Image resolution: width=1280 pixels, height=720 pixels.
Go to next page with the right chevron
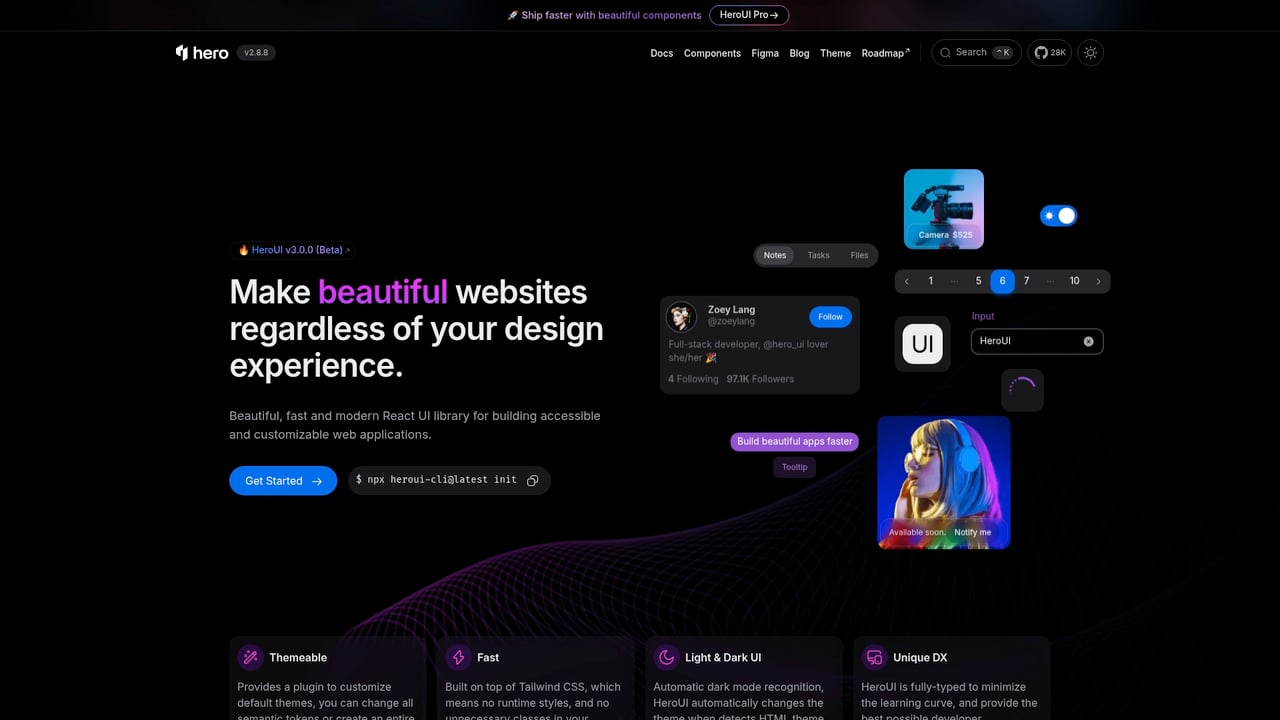pyautogui.click(x=1098, y=281)
